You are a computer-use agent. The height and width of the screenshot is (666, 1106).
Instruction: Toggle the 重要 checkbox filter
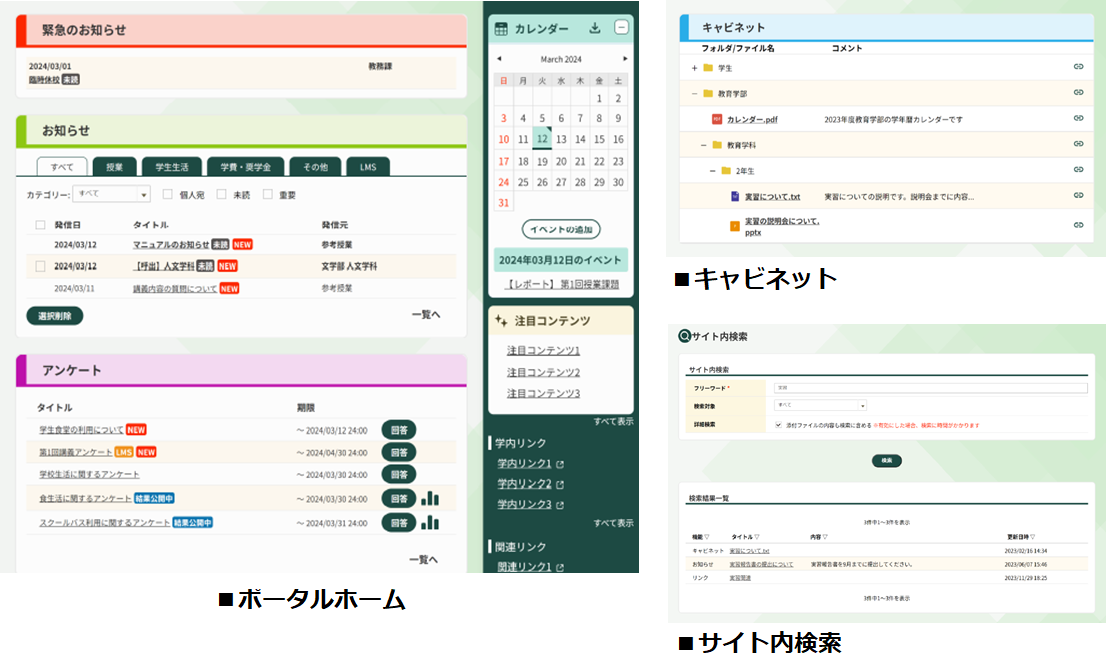click(x=268, y=195)
